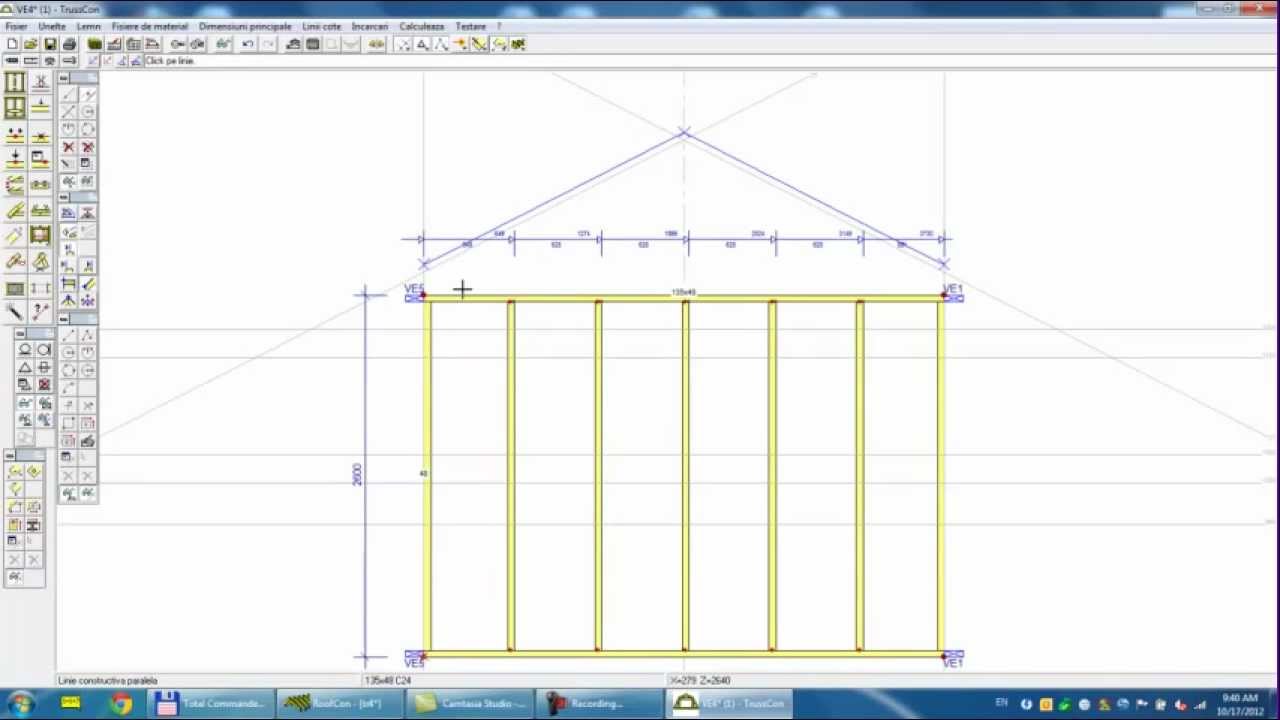Open Chrome from the taskbar
Image resolution: width=1280 pixels, height=720 pixels.
pos(121,704)
